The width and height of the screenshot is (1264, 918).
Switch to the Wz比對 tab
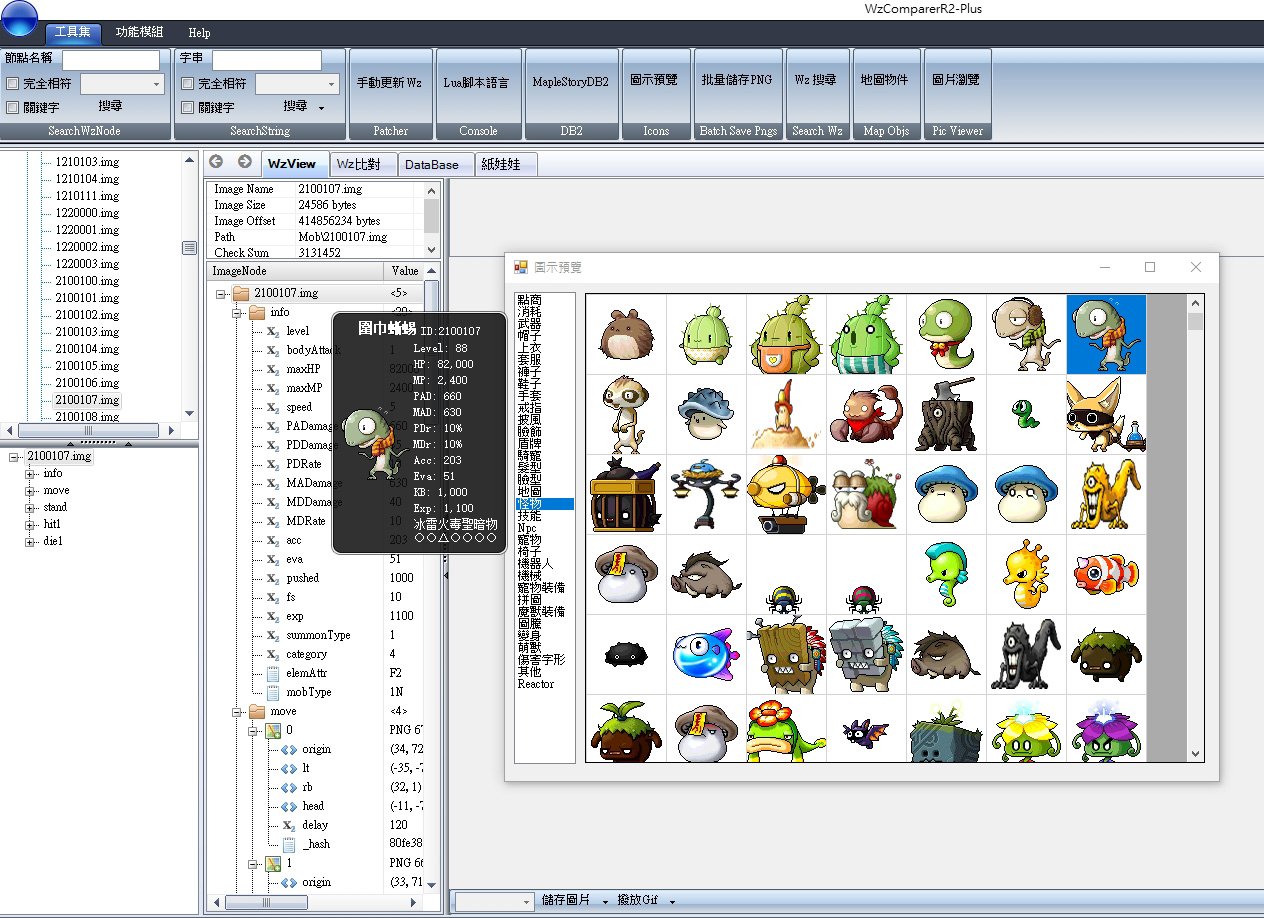(361, 164)
